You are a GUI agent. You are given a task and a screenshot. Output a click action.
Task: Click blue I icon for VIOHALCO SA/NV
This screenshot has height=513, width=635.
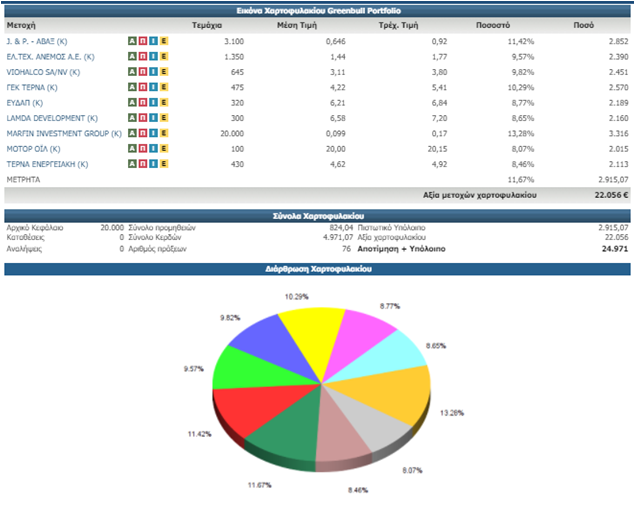coord(153,72)
